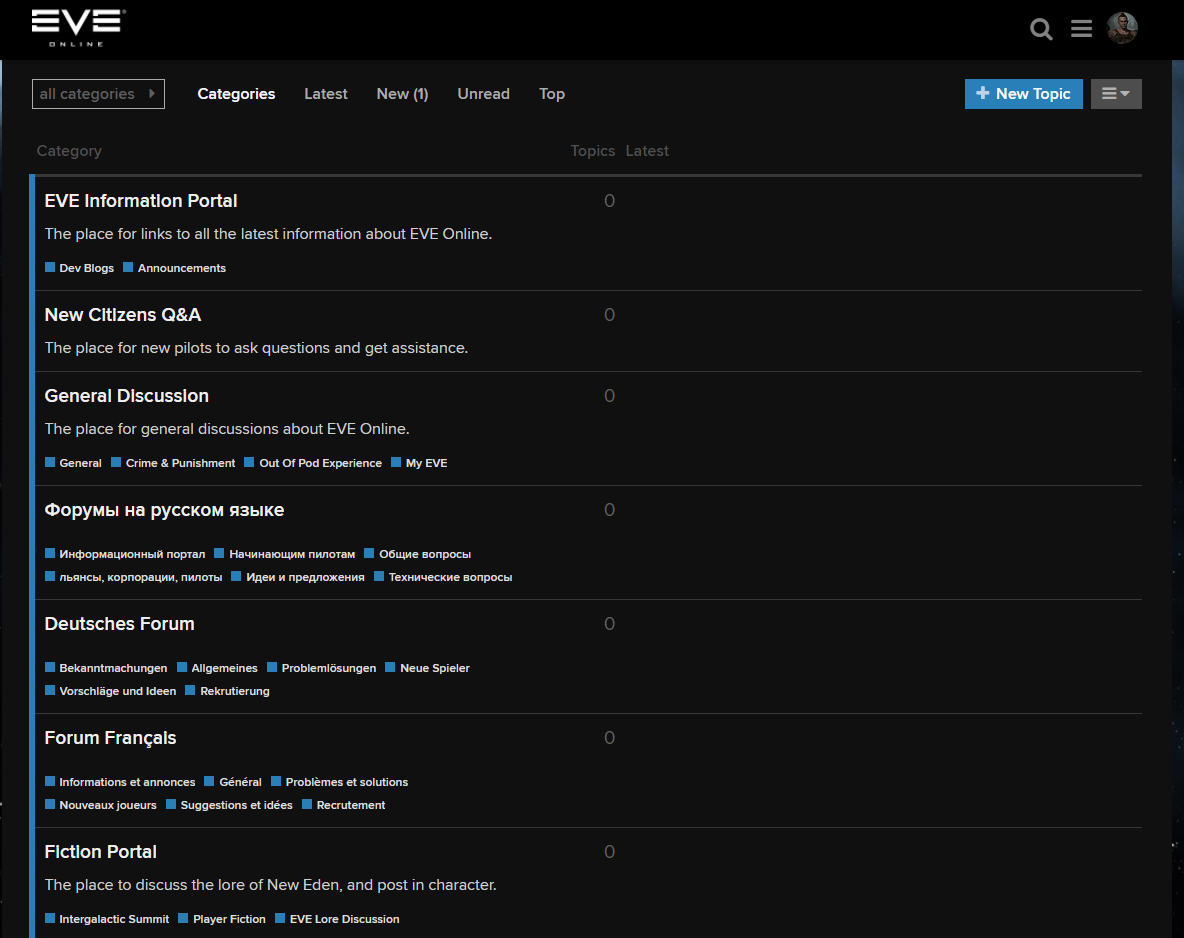Open the Announcements subcategory
Screen dimensions: 1184x938
click(174, 268)
